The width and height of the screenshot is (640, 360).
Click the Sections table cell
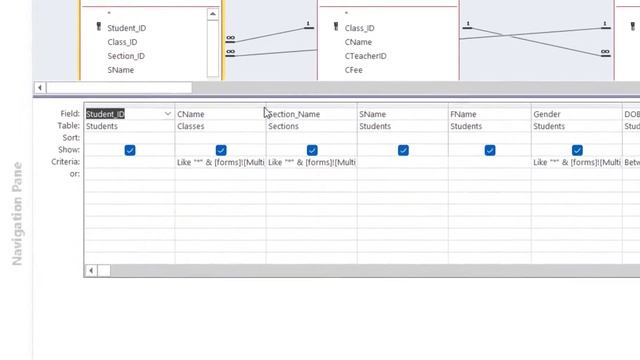311,126
